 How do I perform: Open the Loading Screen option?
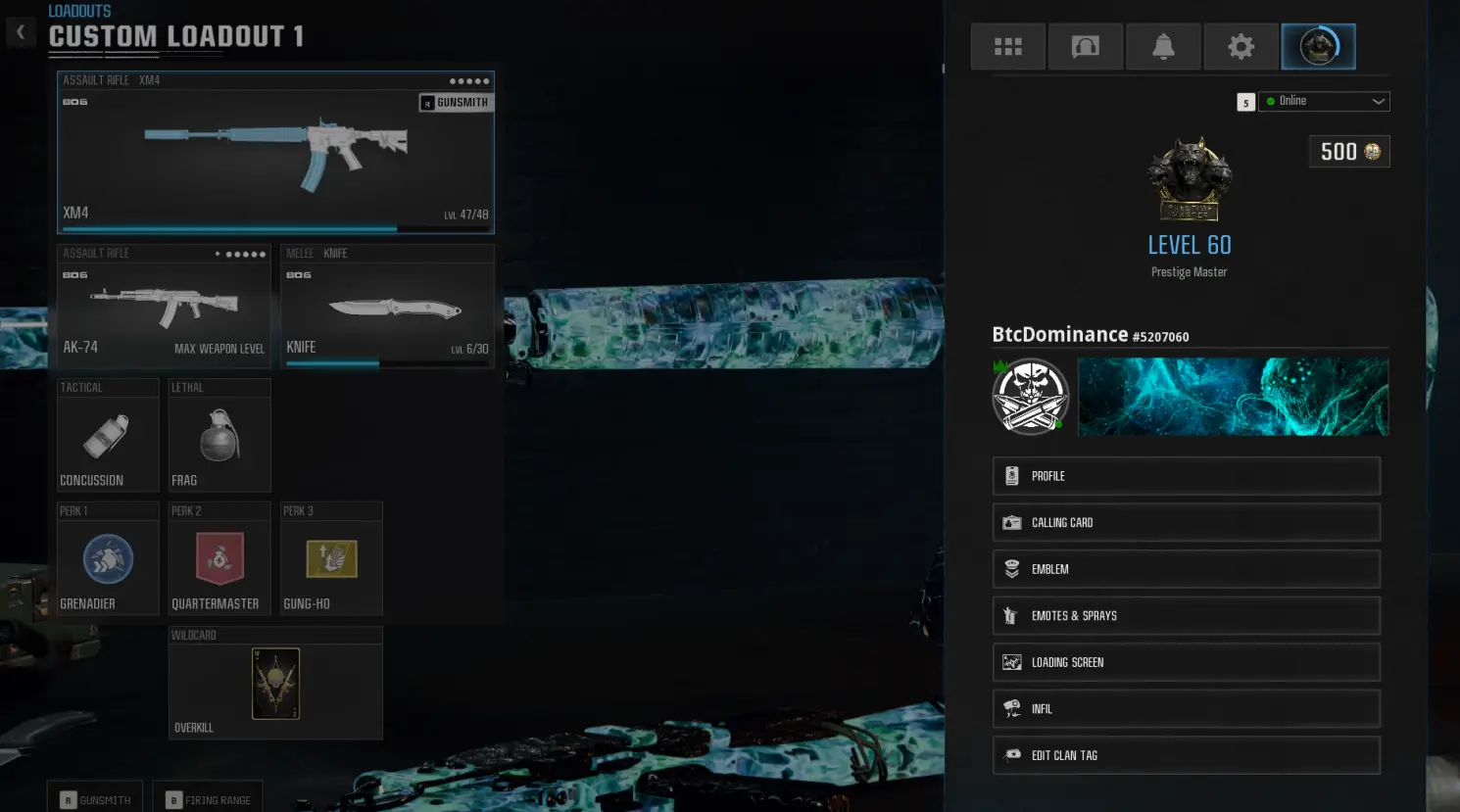coord(1187,662)
